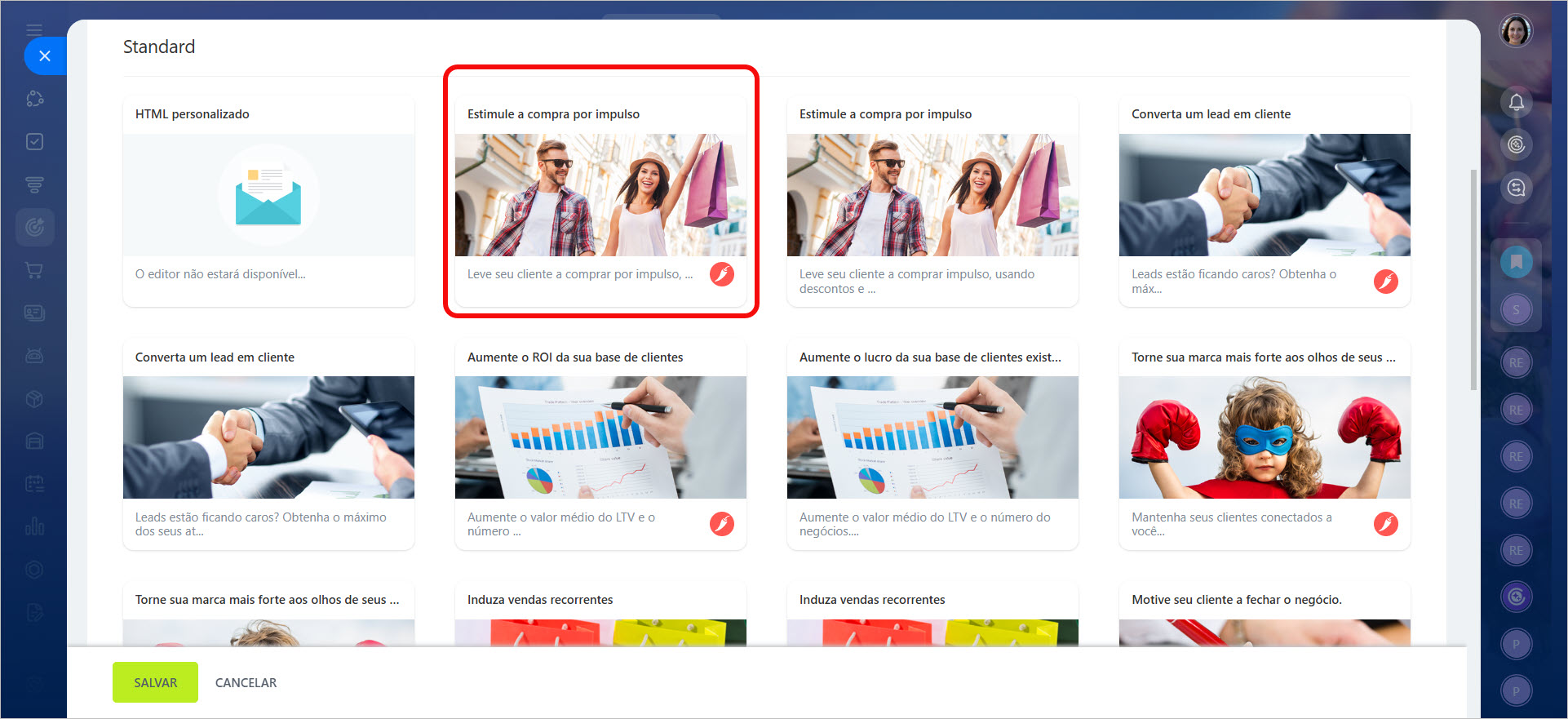This screenshot has height=719, width=1568.
Task: Click 'O editor não estará disponível...' text
Action: (220, 274)
